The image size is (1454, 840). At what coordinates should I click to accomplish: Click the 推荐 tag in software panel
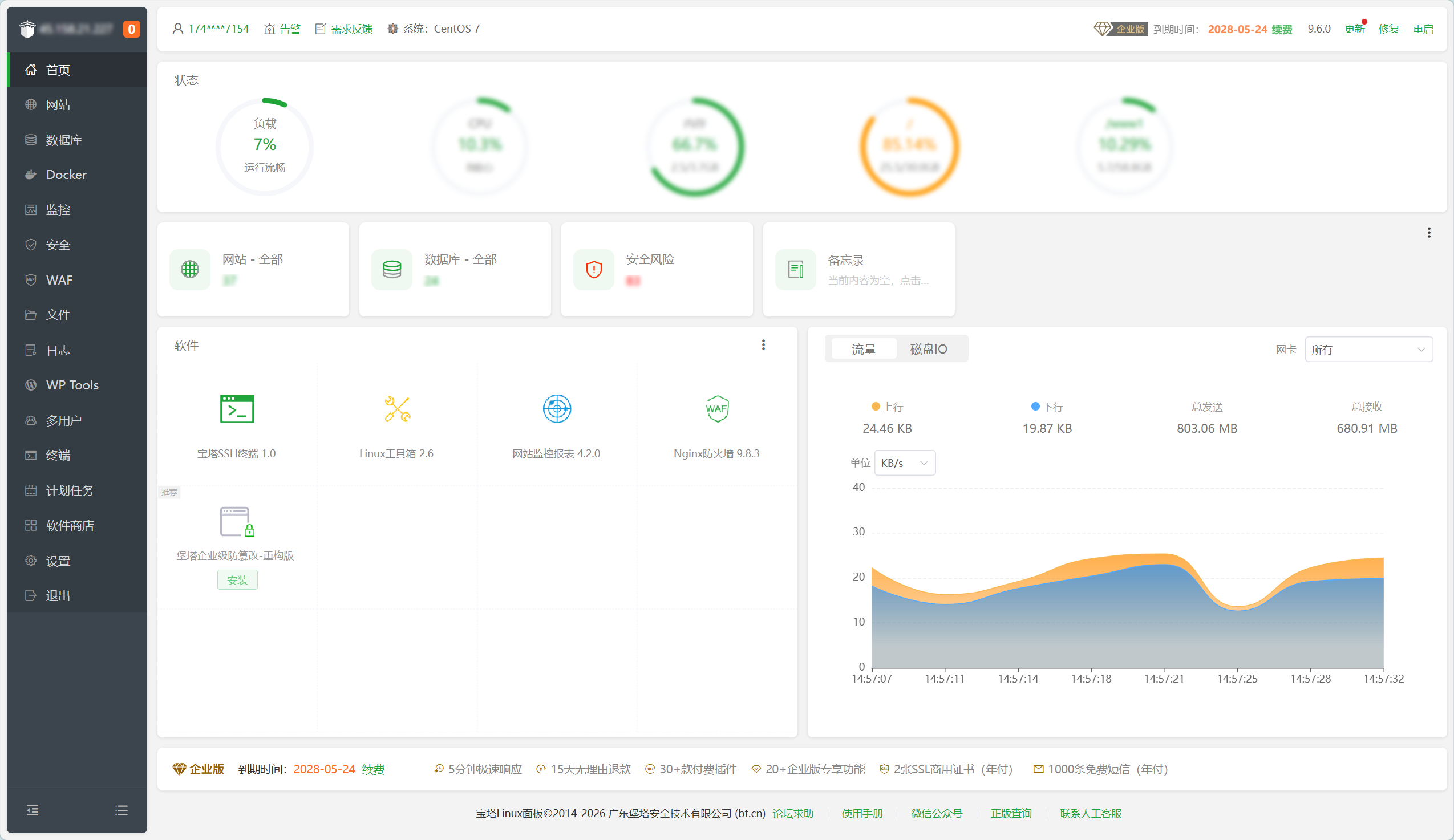[169, 492]
